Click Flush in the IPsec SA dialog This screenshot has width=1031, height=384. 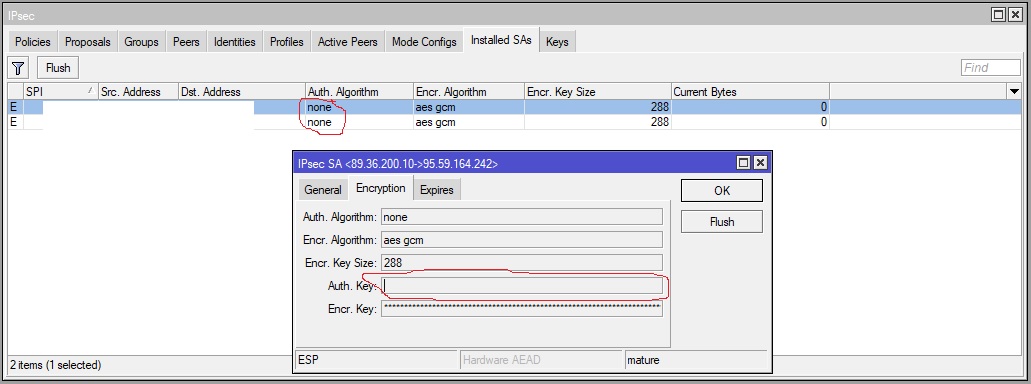point(722,222)
